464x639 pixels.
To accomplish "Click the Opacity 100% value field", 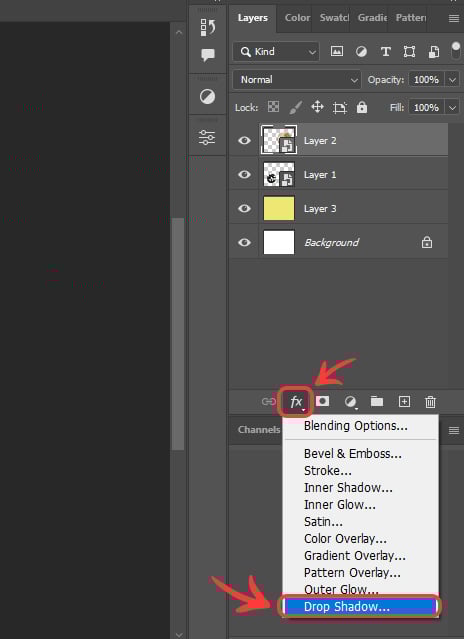I will [427, 79].
